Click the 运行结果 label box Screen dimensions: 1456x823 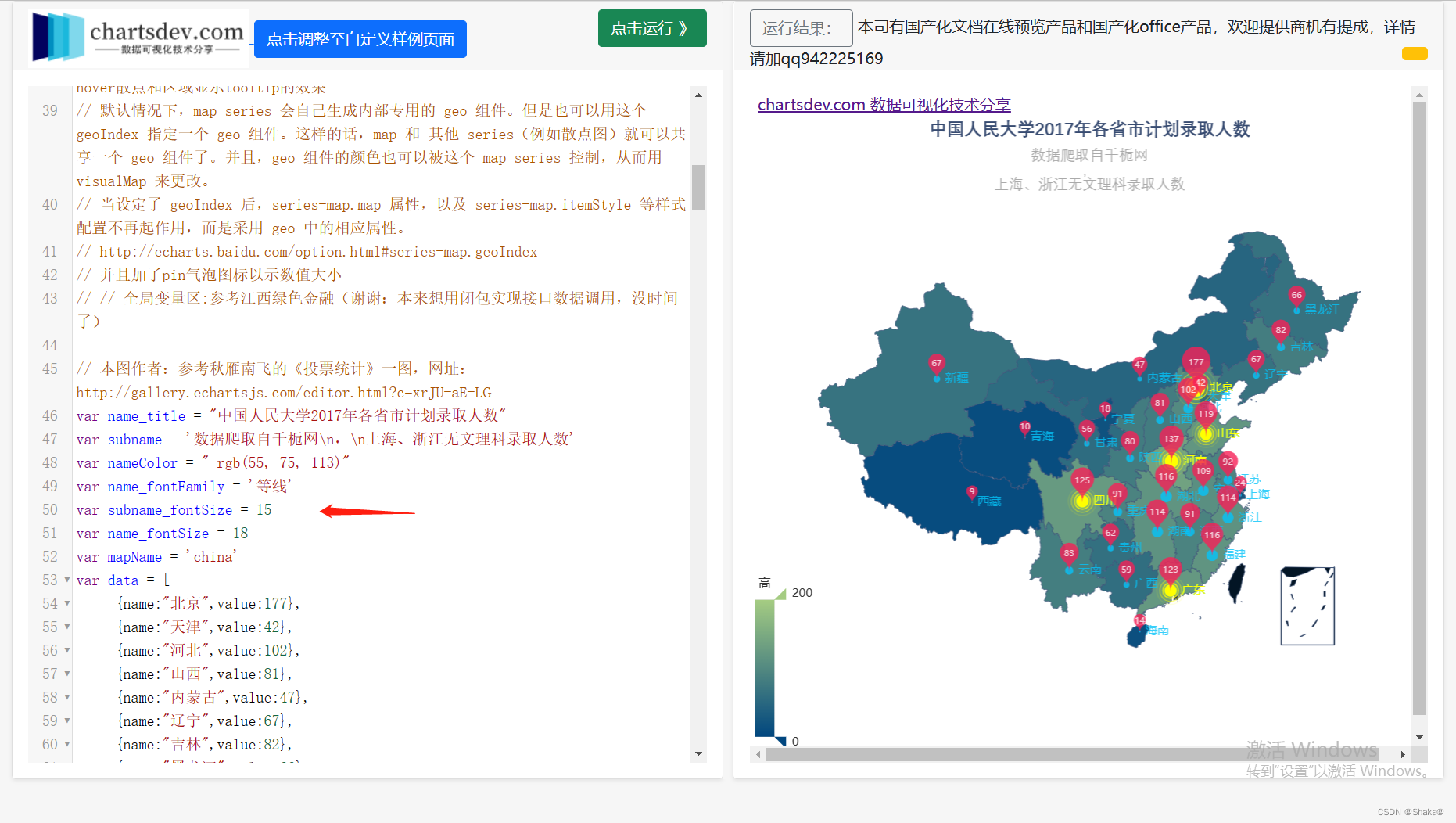[x=801, y=28]
